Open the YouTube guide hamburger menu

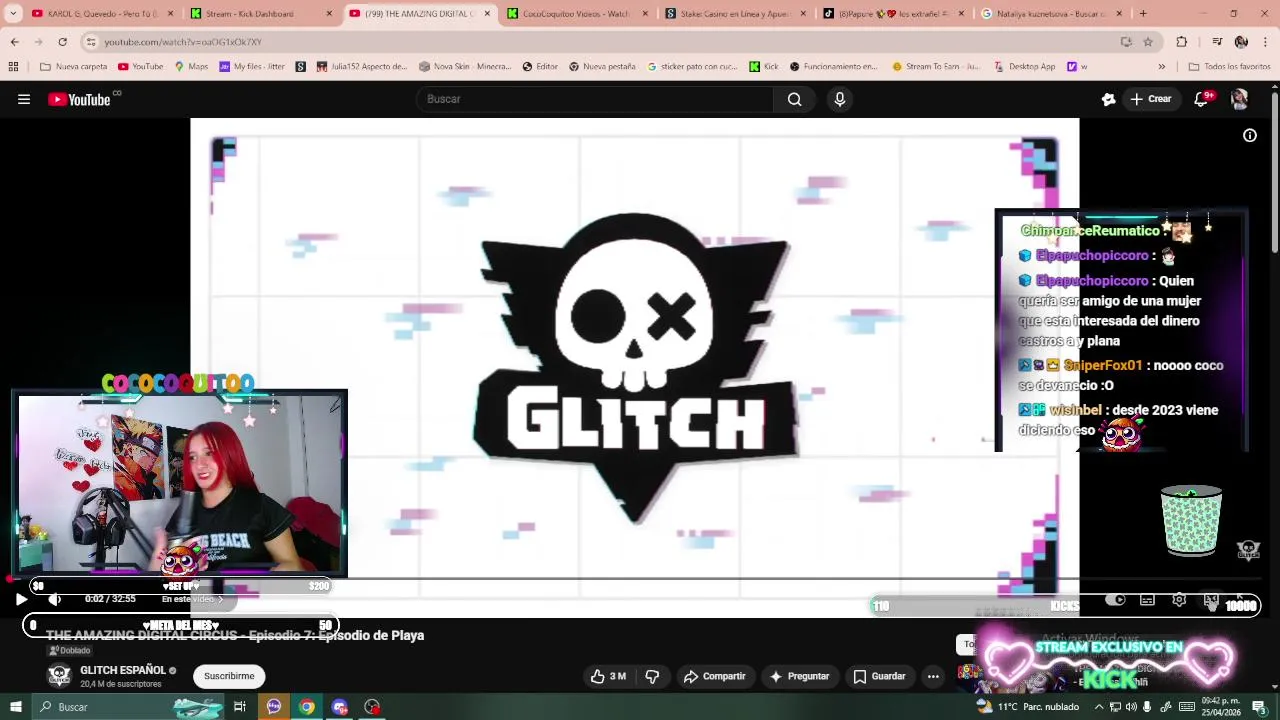point(24,99)
